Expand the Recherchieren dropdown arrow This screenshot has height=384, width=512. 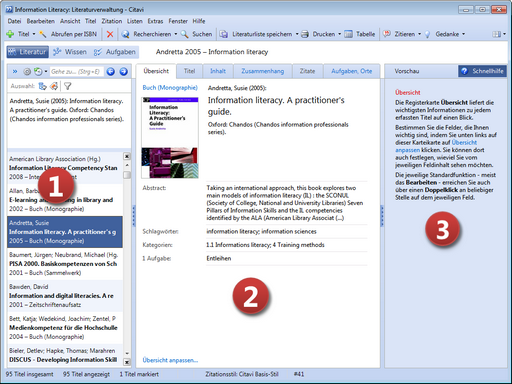(x=176, y=34)
